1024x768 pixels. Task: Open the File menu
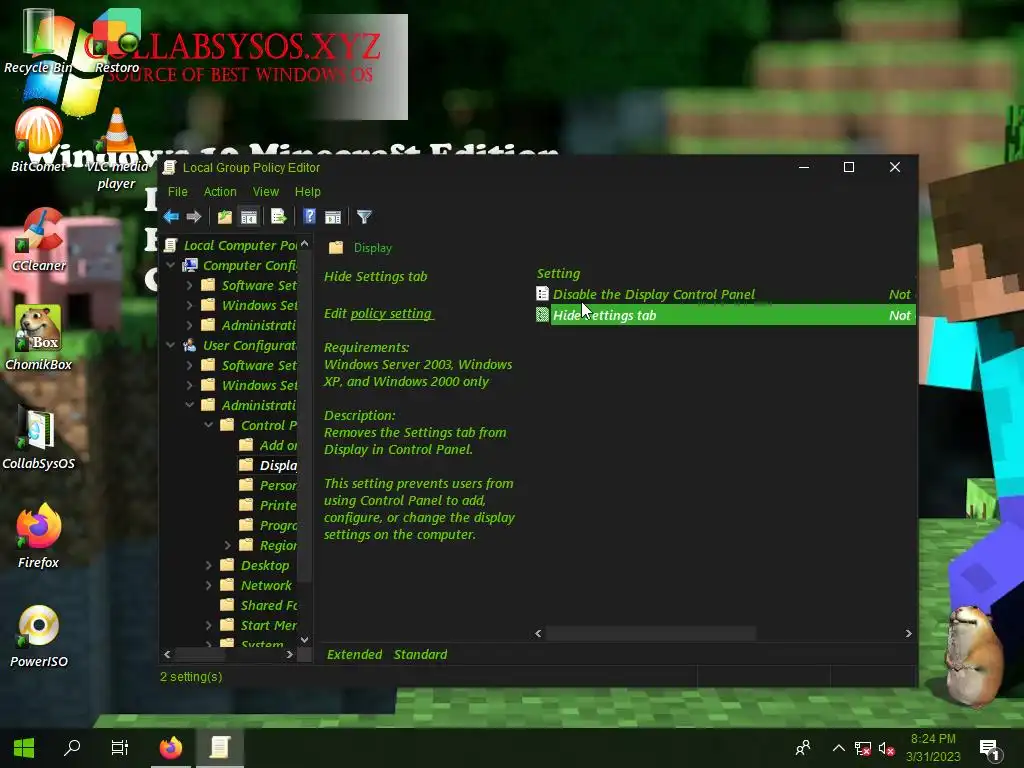(178, 191)
